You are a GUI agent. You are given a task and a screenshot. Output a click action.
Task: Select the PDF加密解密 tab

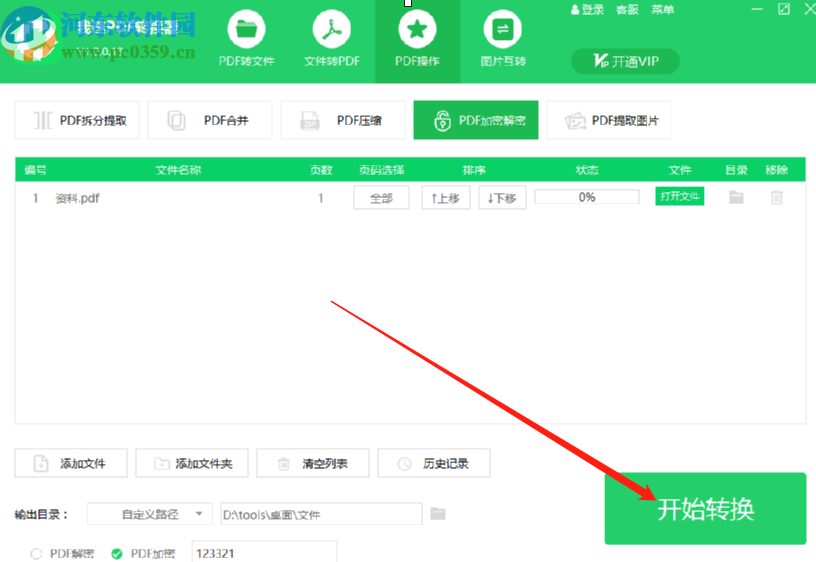point(476,120)
